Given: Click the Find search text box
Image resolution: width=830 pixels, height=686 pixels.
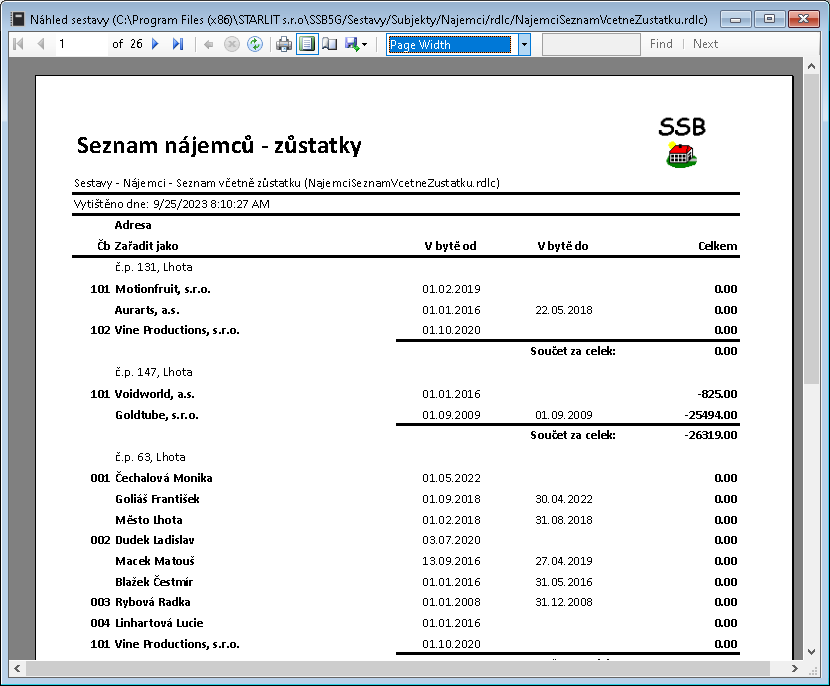Looking at the screenshot, I should 591,44.
